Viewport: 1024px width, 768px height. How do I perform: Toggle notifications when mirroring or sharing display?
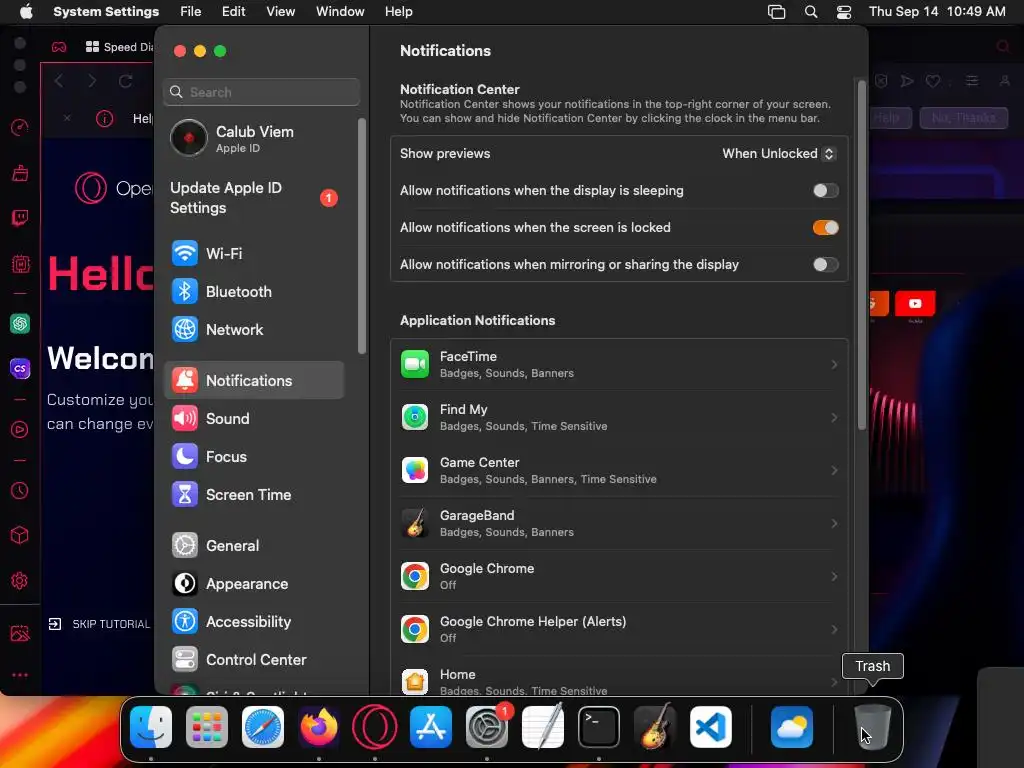pyautogui.click(x=825, y=264)
